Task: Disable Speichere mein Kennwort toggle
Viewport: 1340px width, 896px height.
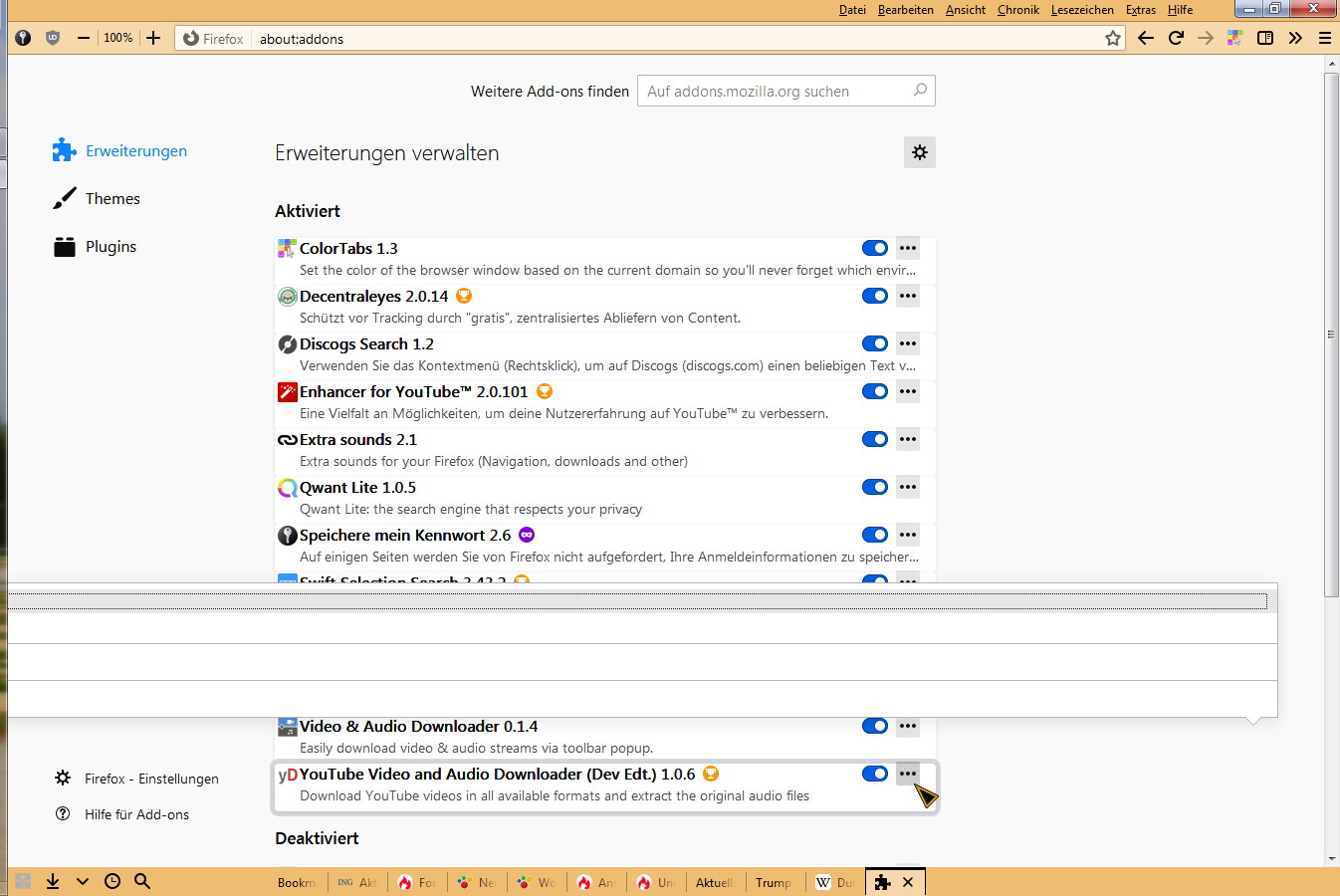Action: (875, 535)
